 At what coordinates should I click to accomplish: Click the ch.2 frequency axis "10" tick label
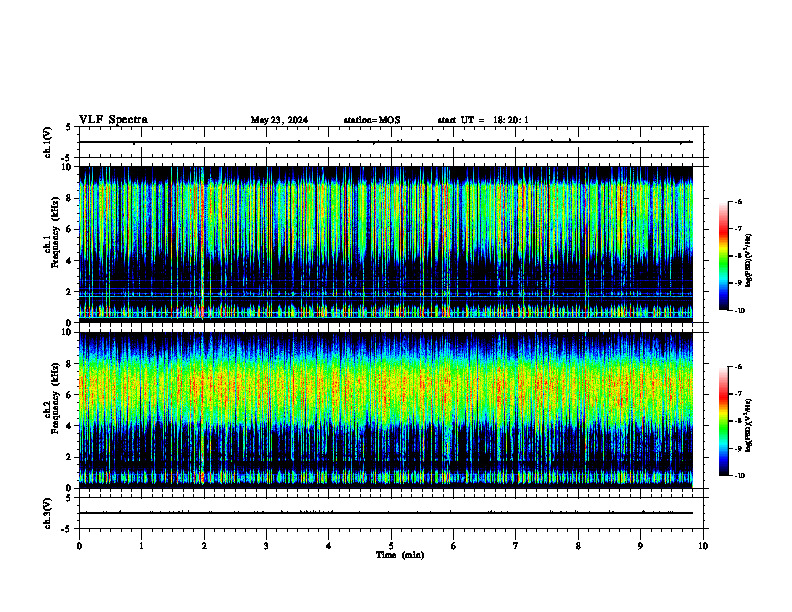point(68,332)
